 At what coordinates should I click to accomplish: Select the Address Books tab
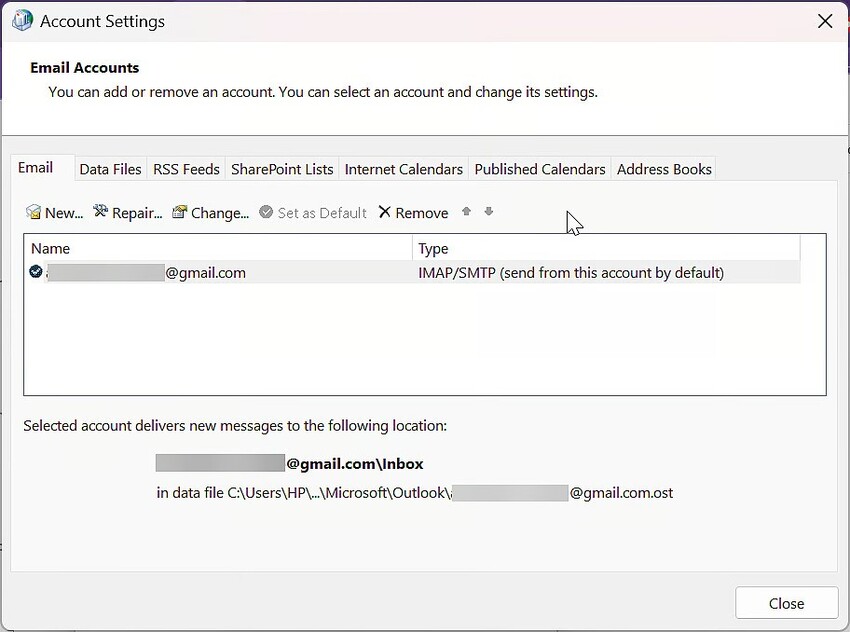pyautogui.click(x=663, y=169)
